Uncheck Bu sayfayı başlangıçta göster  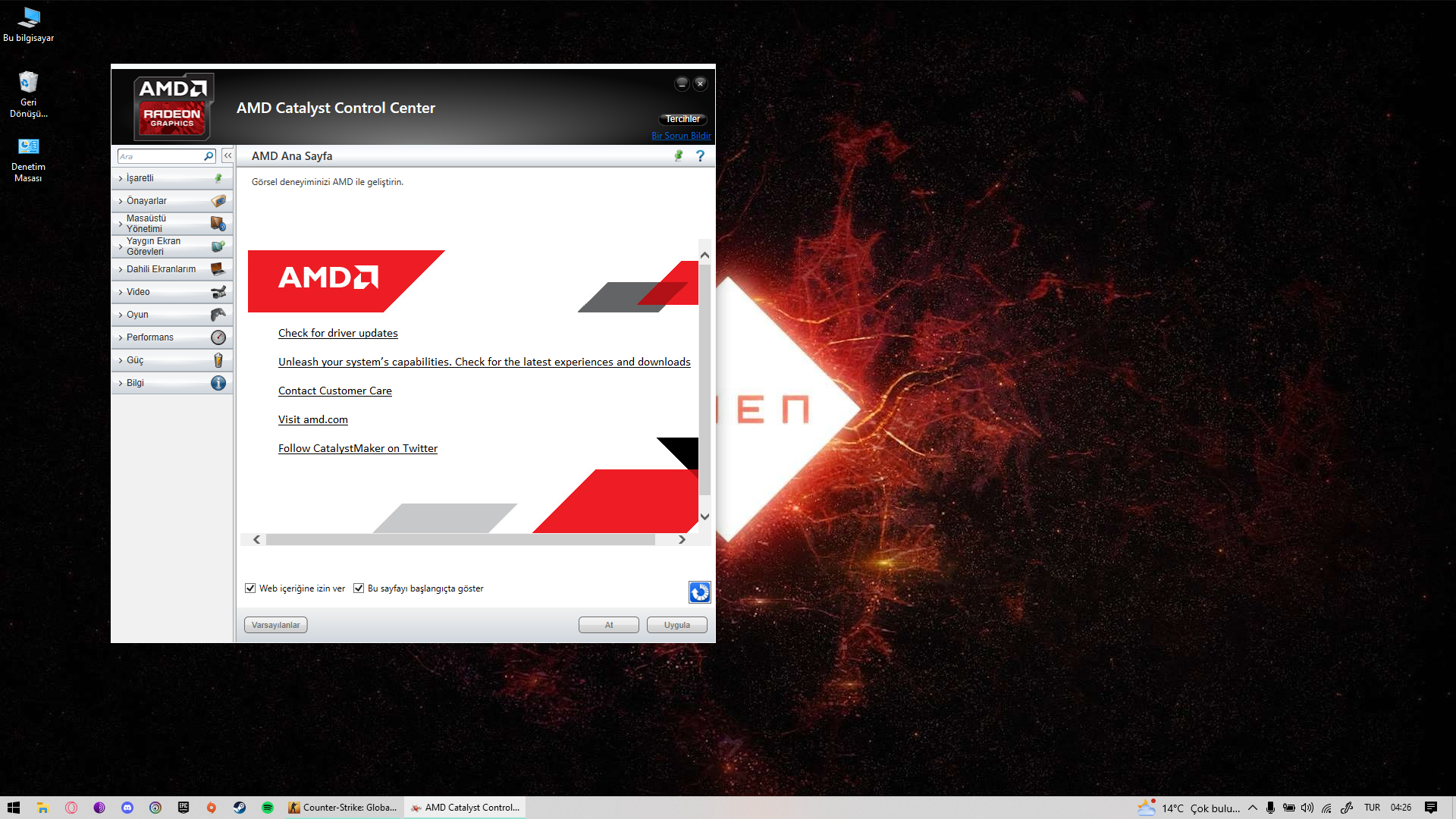(x=359, y=588)
